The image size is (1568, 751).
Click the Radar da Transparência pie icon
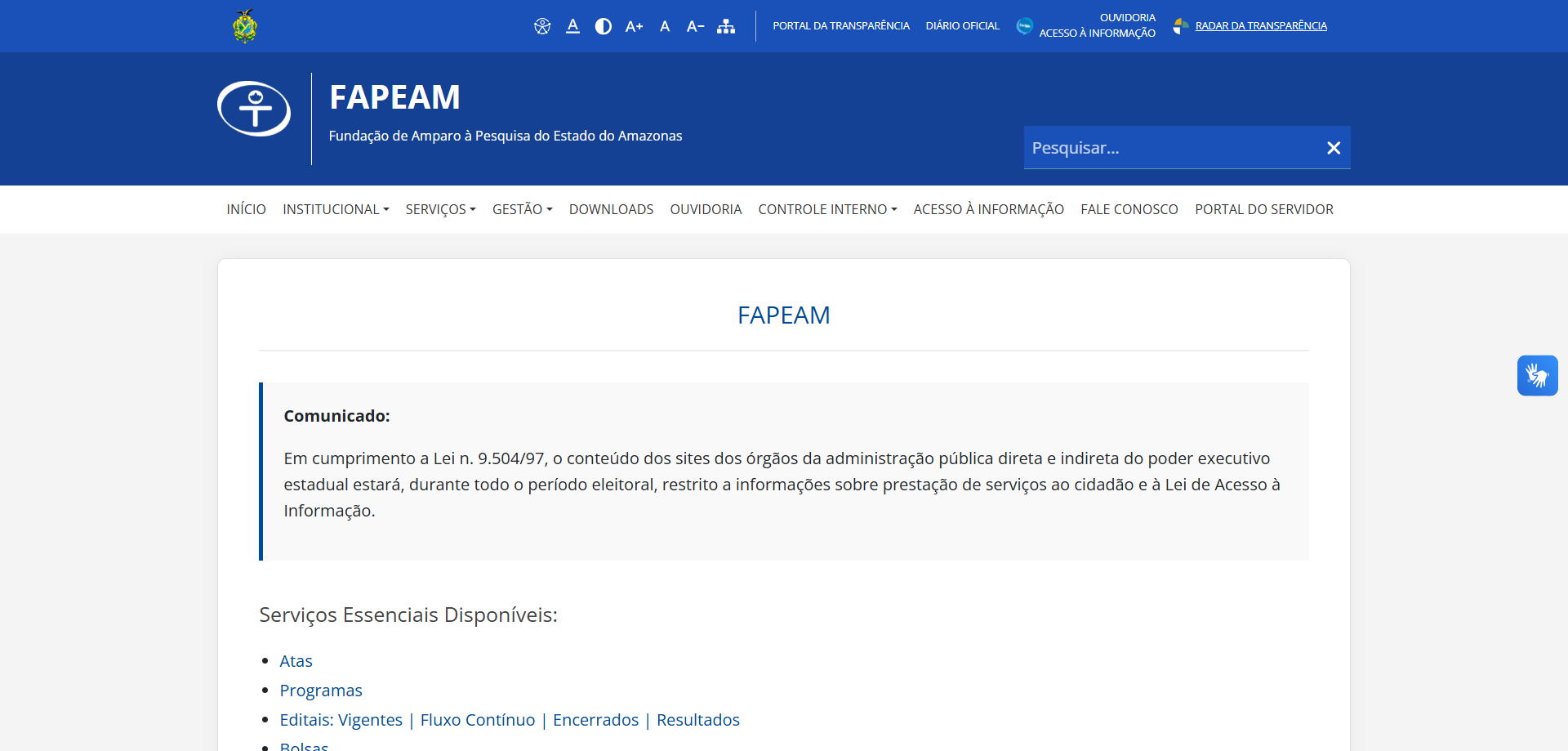click(1181, 26)
